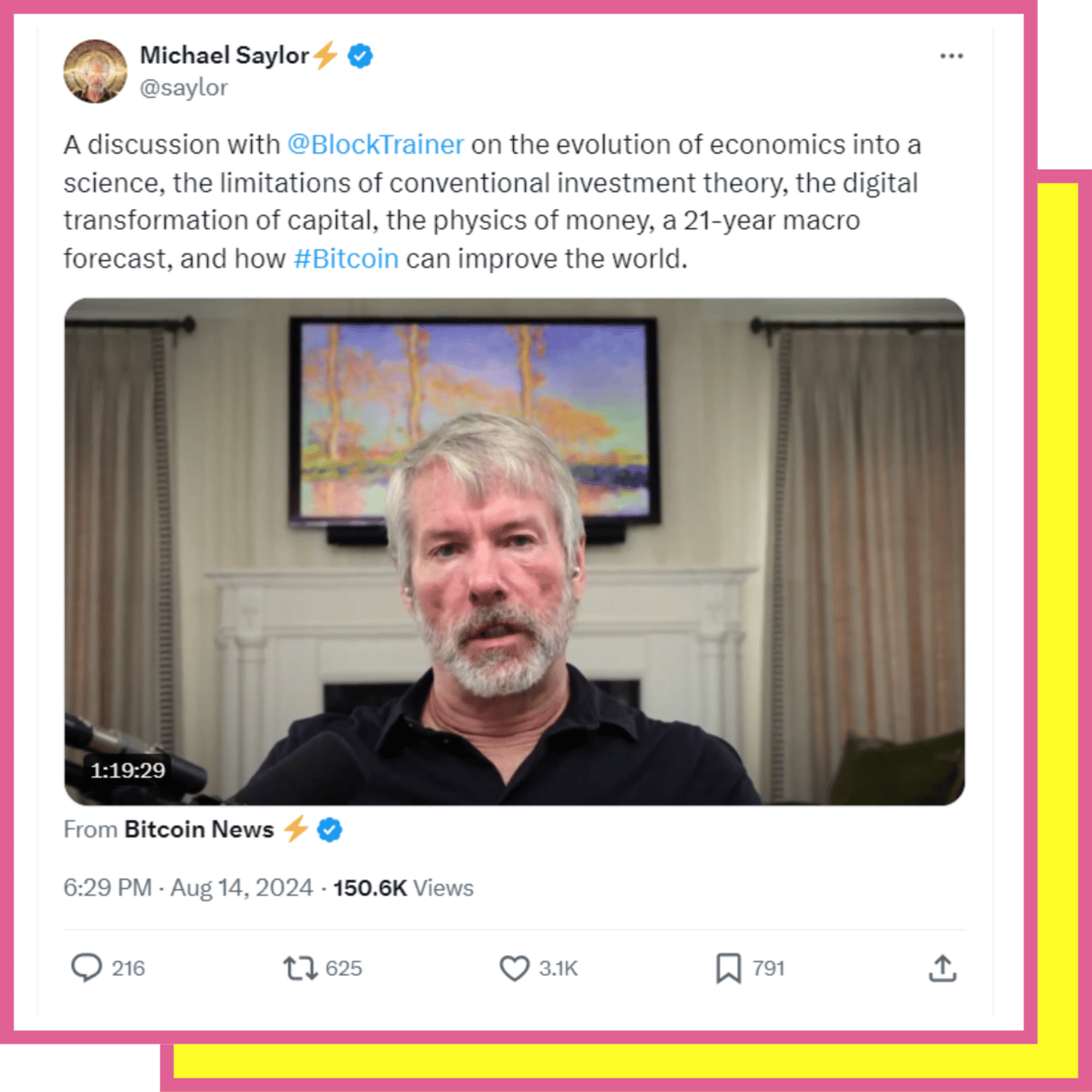Bookmark the post with the bookmark icon

(x=728, y=968)
